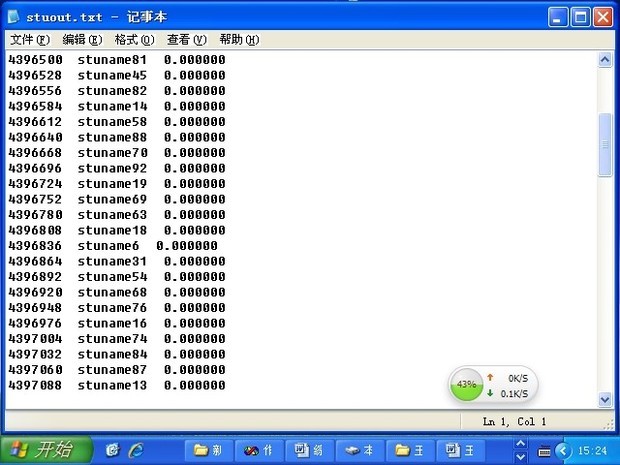
Task: Click the number 4396500 in first line
Action: (x=35, y=60)
